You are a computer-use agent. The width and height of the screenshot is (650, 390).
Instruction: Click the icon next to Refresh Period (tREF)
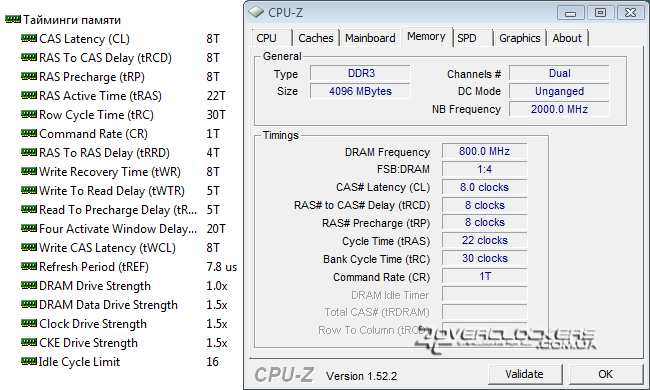[x=29, y=266]
